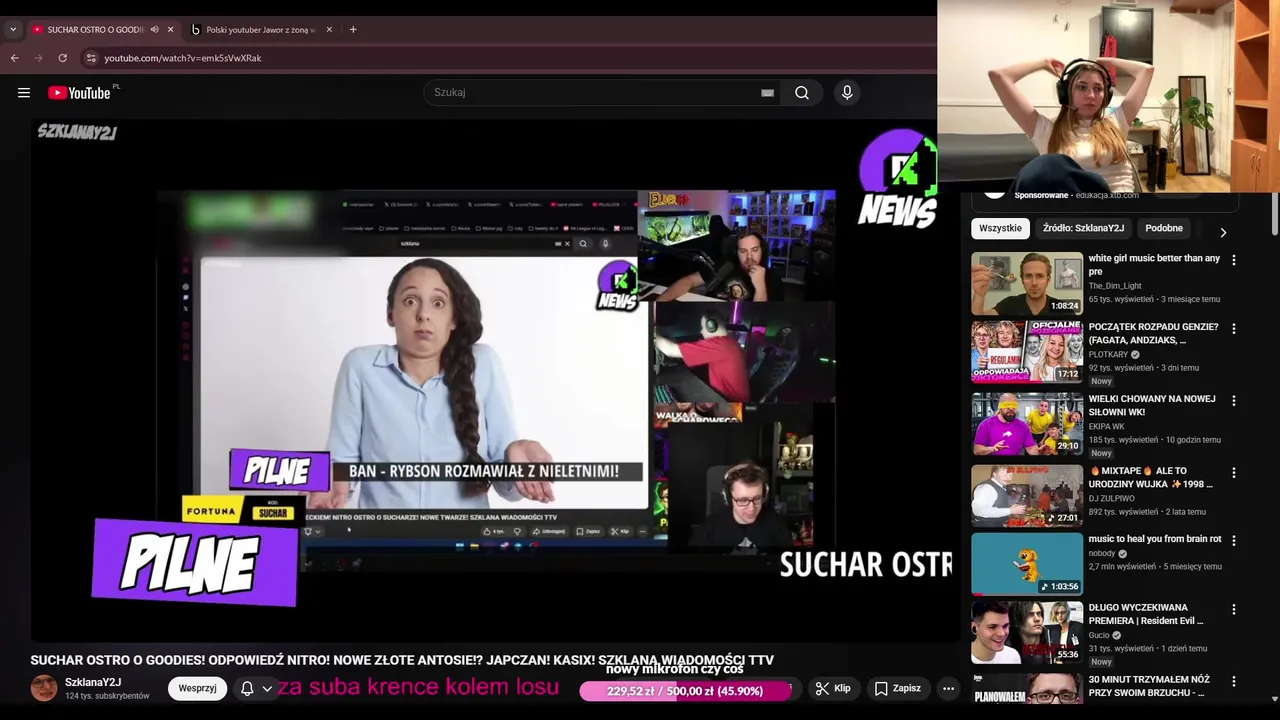Expand the tab search dropdown arrow
The image size is (1280, 720).
13,30
